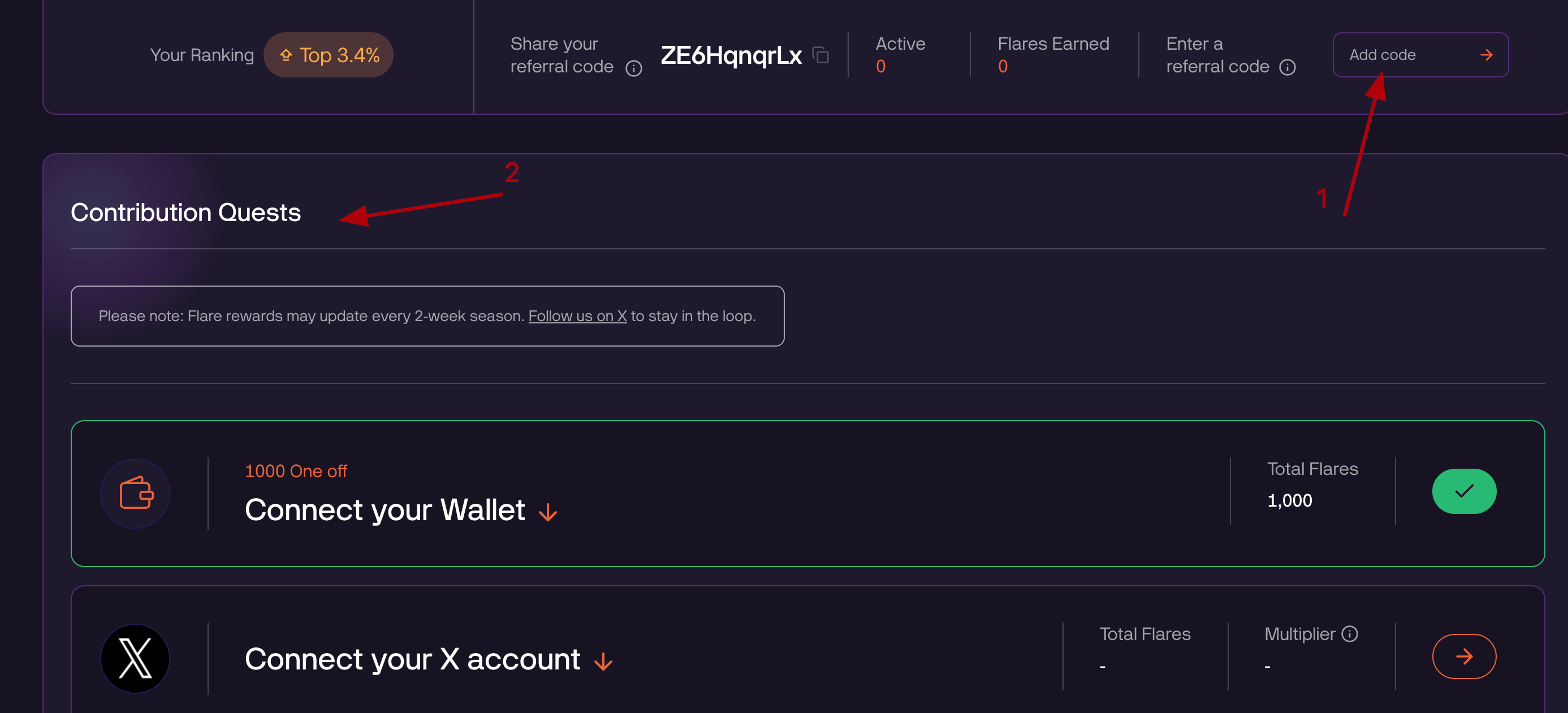Click the X logo icon

tap(135, 658)
